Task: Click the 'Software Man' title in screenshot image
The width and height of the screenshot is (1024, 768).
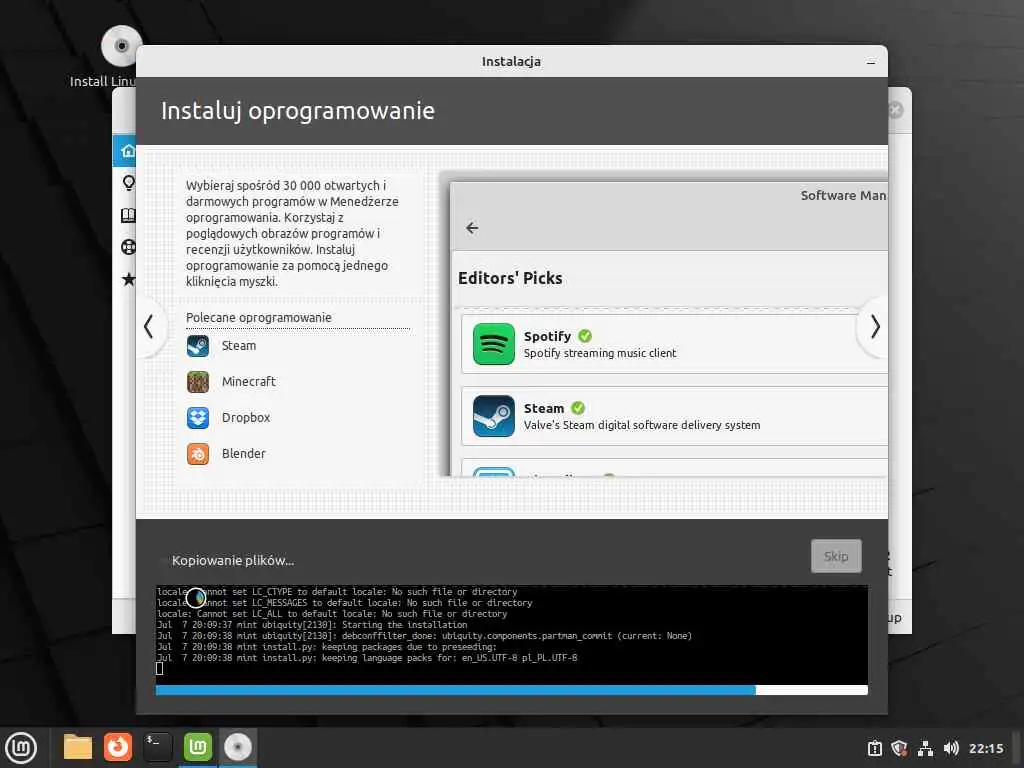Action: (x=843, y=195)
